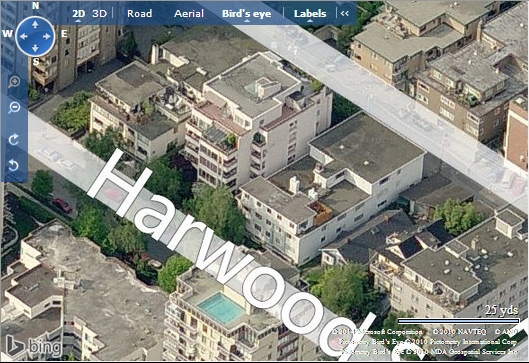Viewport: 529px width, 363px height.
Task: Pan the map west with the left arrow
Action: tap(23, 36)
